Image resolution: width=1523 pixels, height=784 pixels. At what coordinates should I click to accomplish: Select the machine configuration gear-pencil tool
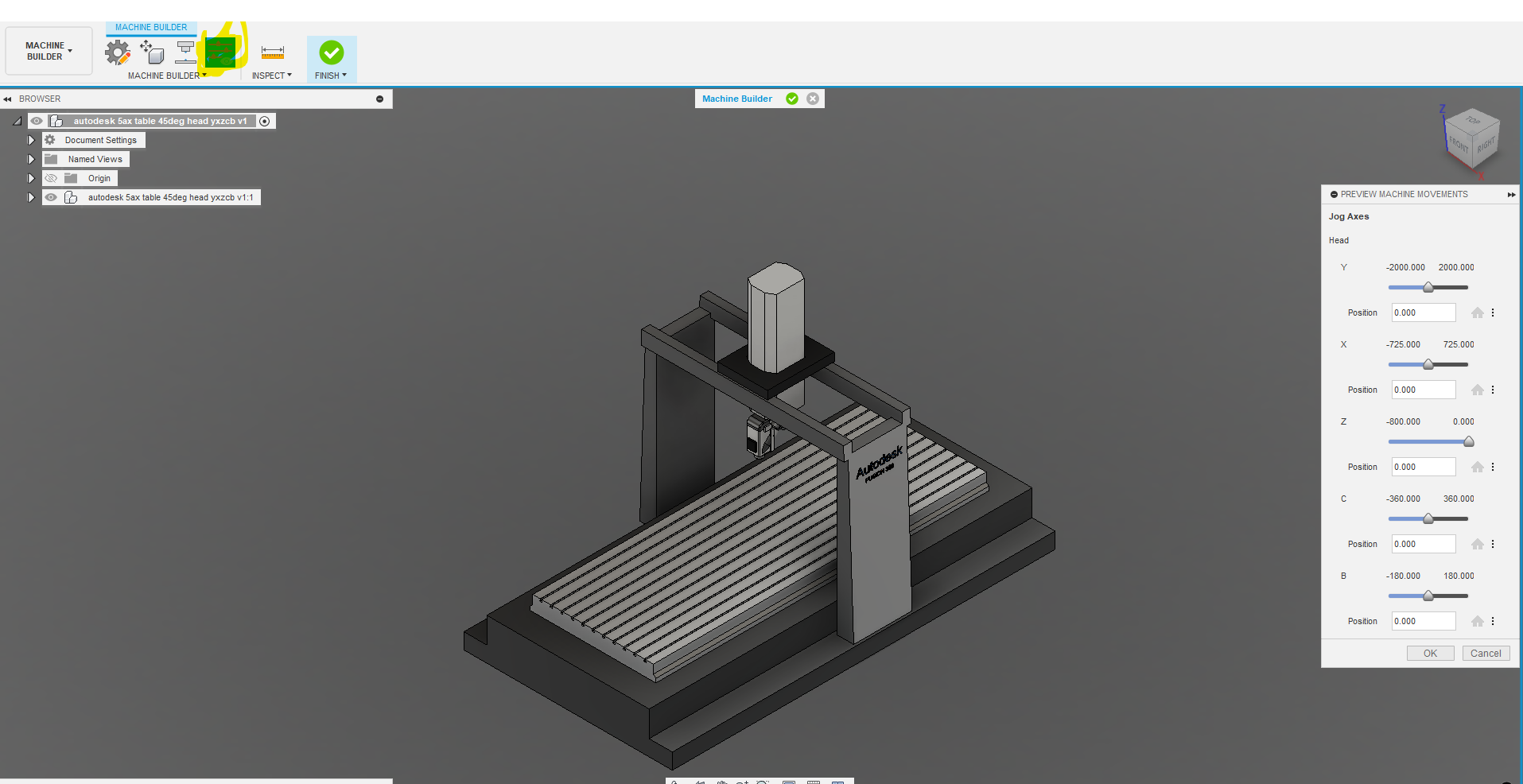pyautogui.click(x=118, y=52)
